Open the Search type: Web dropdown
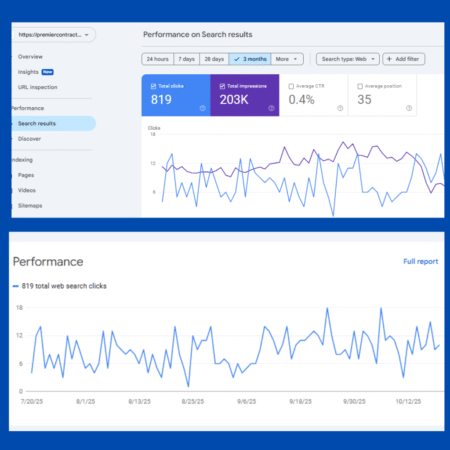Screen dimensions: 450x450 point(348,59)
